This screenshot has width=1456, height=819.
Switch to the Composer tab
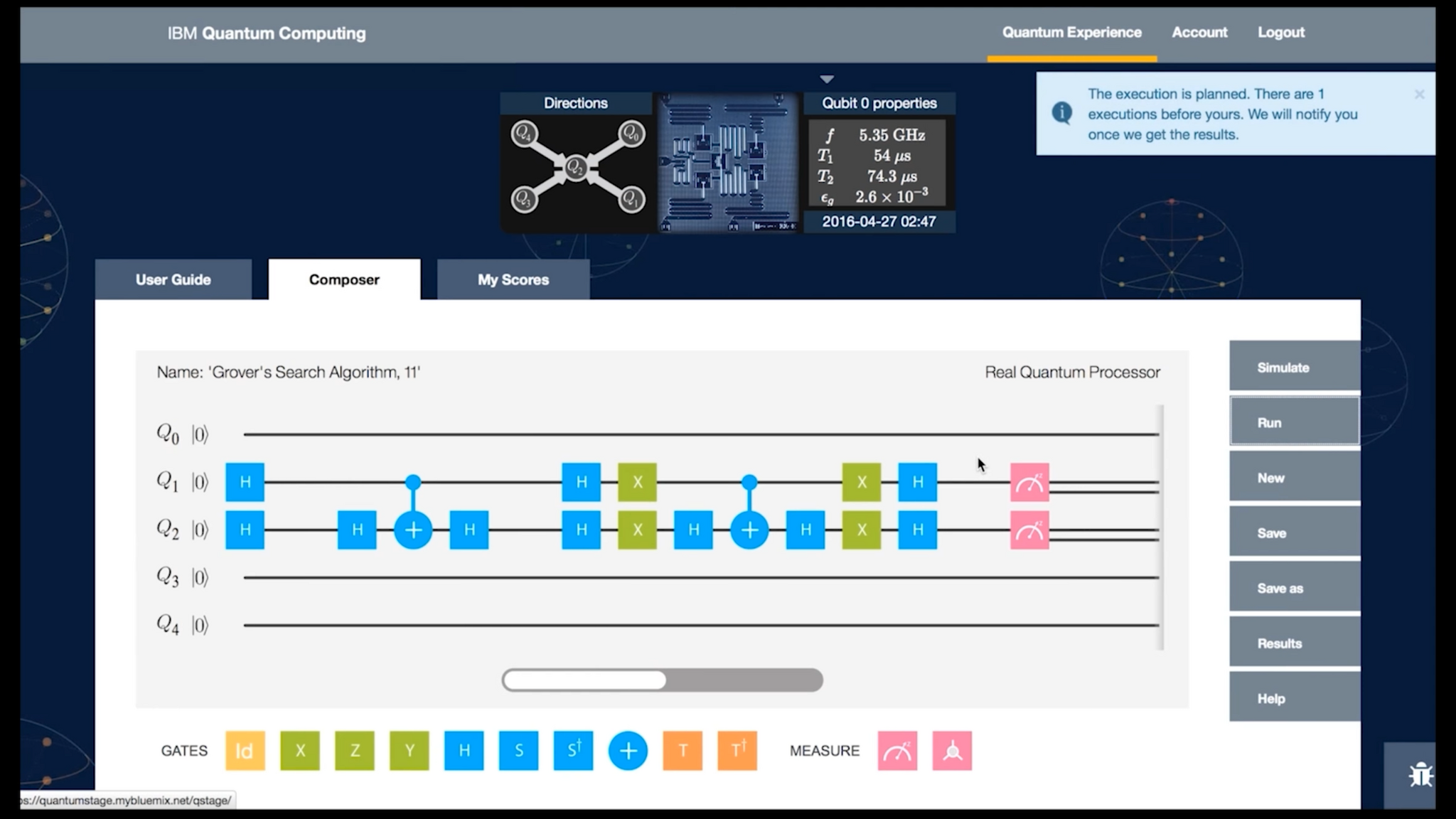[344, 279]
